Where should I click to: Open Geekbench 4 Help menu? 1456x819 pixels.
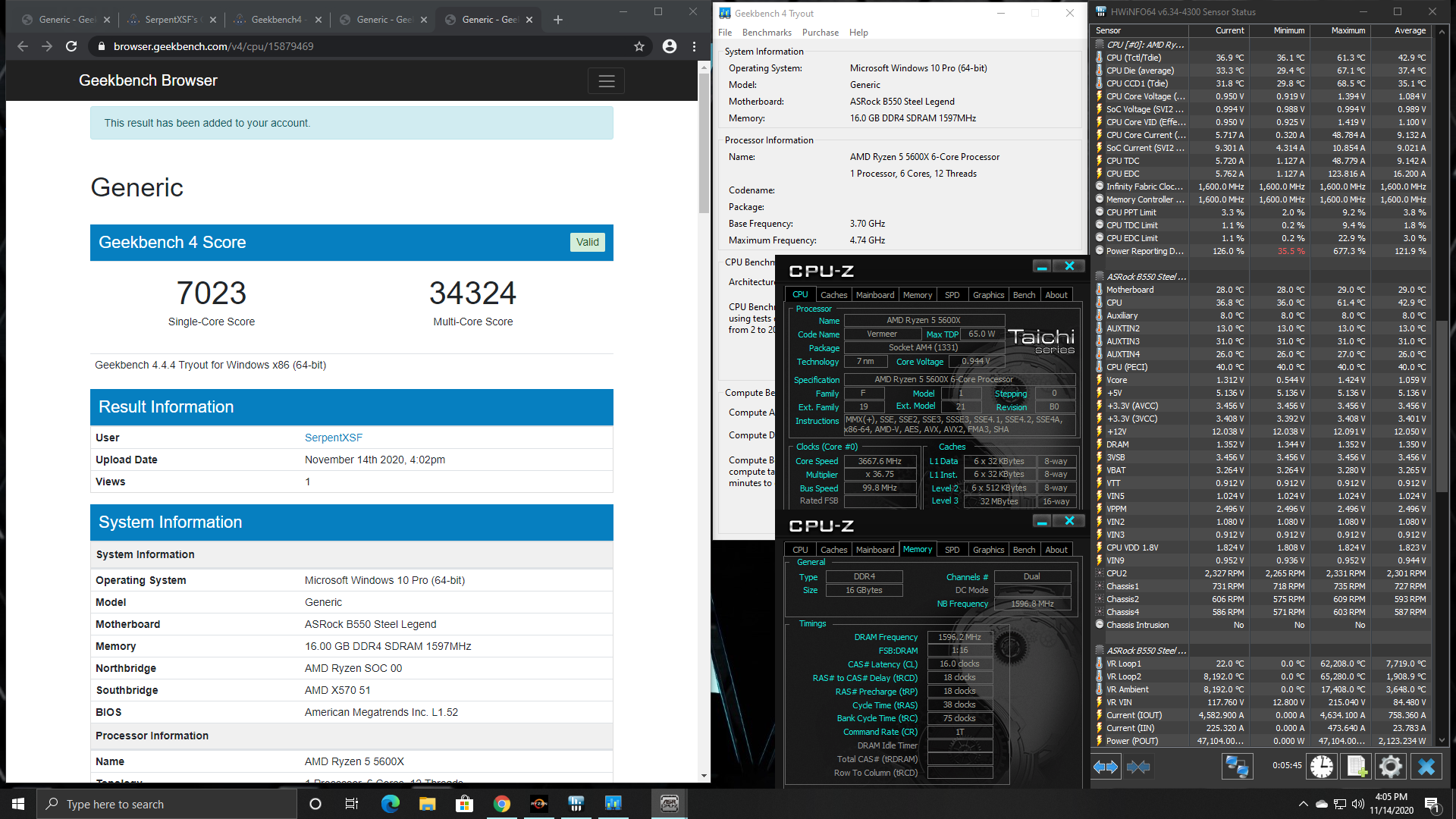(x=858, y=33)
